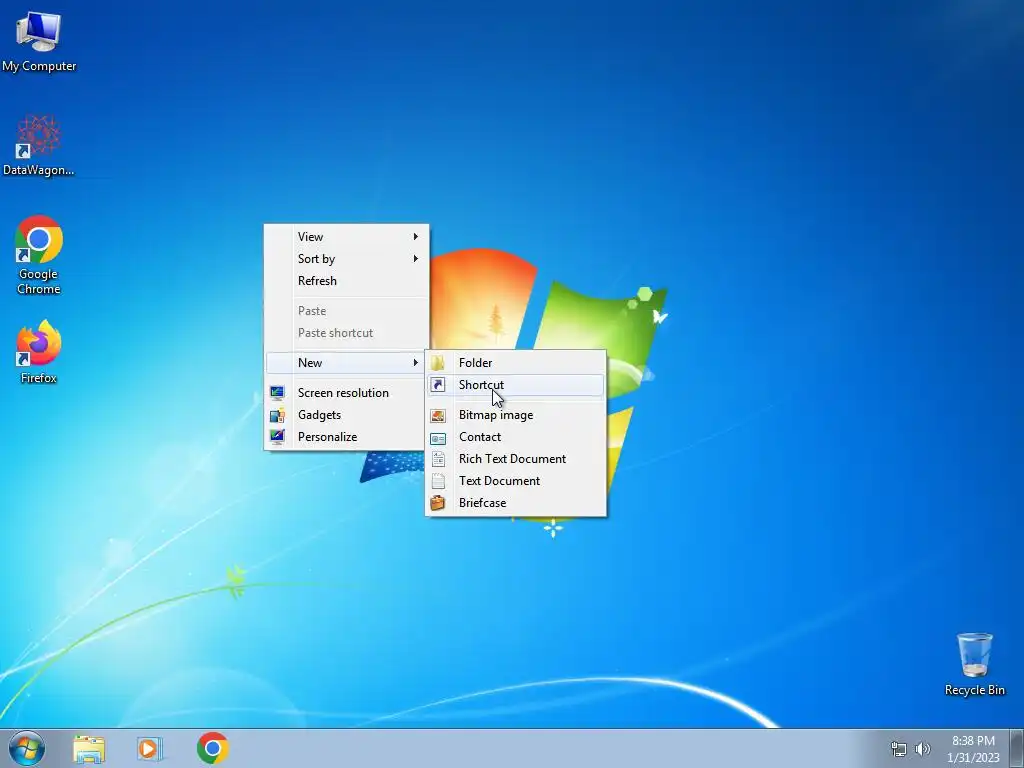
Task: Create a new Text Document
Action: point(516,481)
